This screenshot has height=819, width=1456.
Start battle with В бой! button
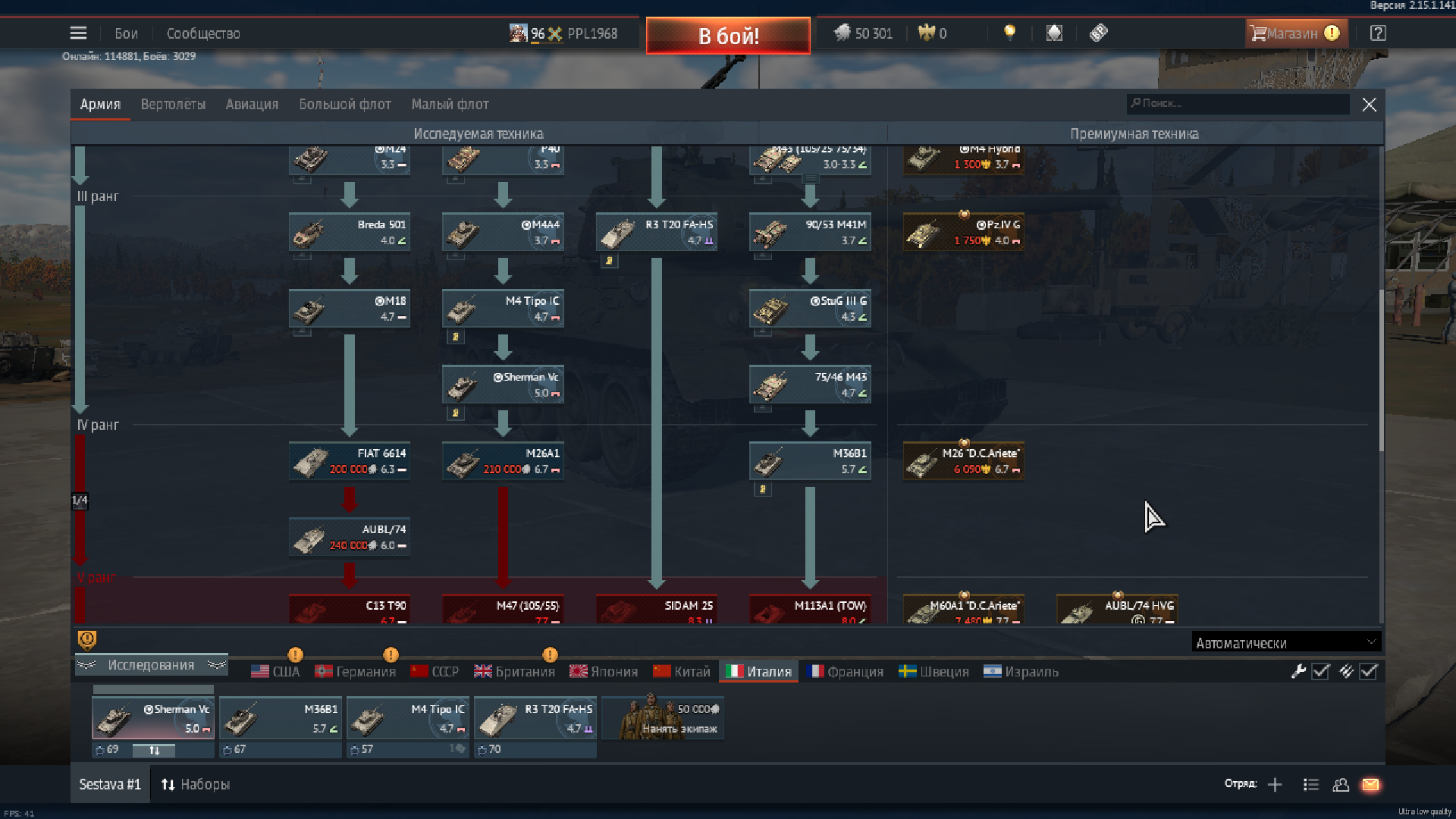(x=728, y=35)
